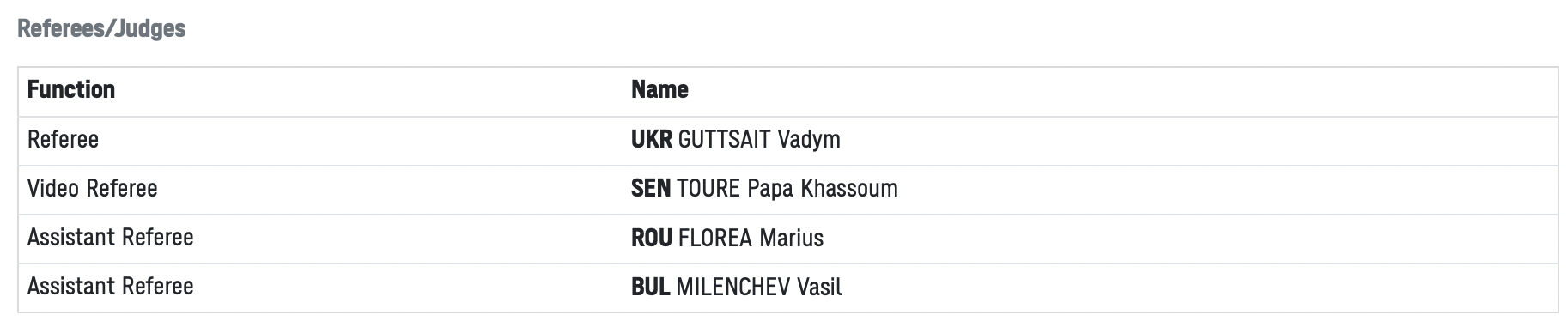The height and width of the screenshot is (333, 1568).
Task: Click the Function column header
Action: (71, 89)
